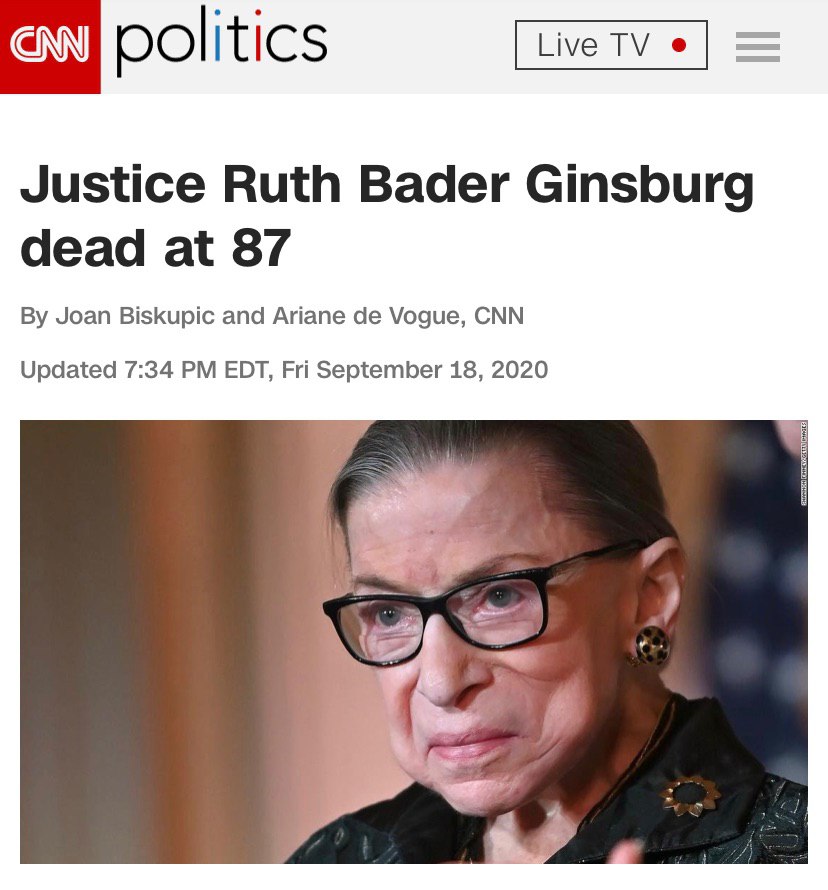Image resolution: width=828 pixels, height=890 pixels.
Task: Click the red CNN logo
Action: coord(50,47)
